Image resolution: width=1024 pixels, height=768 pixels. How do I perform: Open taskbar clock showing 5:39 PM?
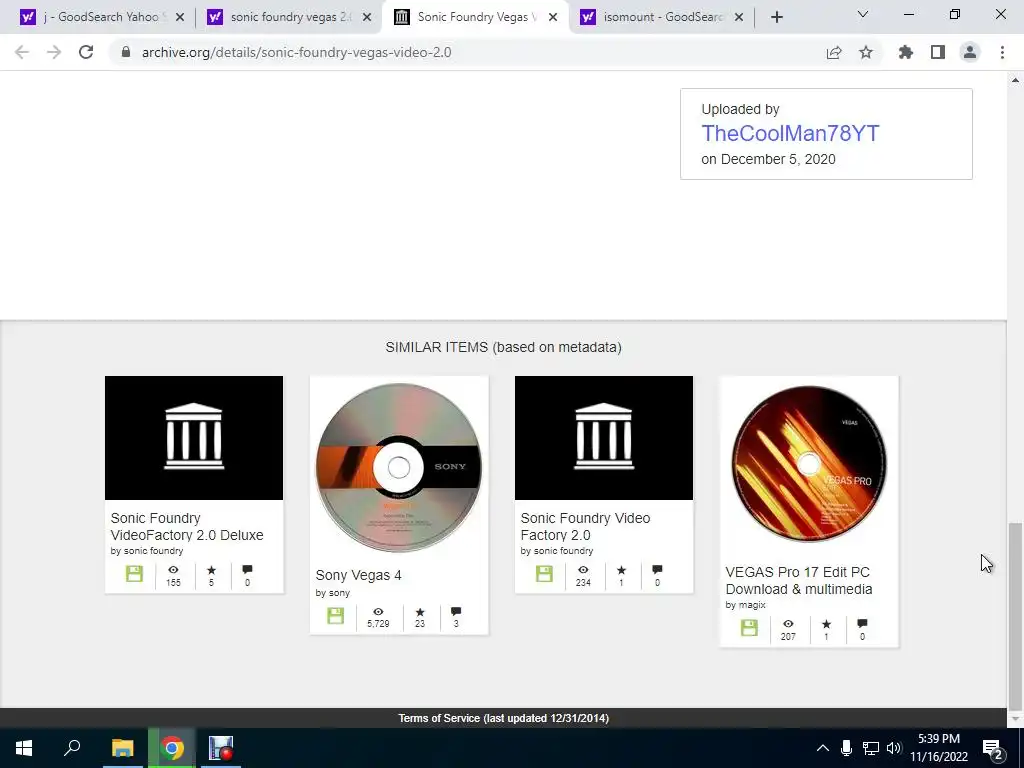point(939,748)
